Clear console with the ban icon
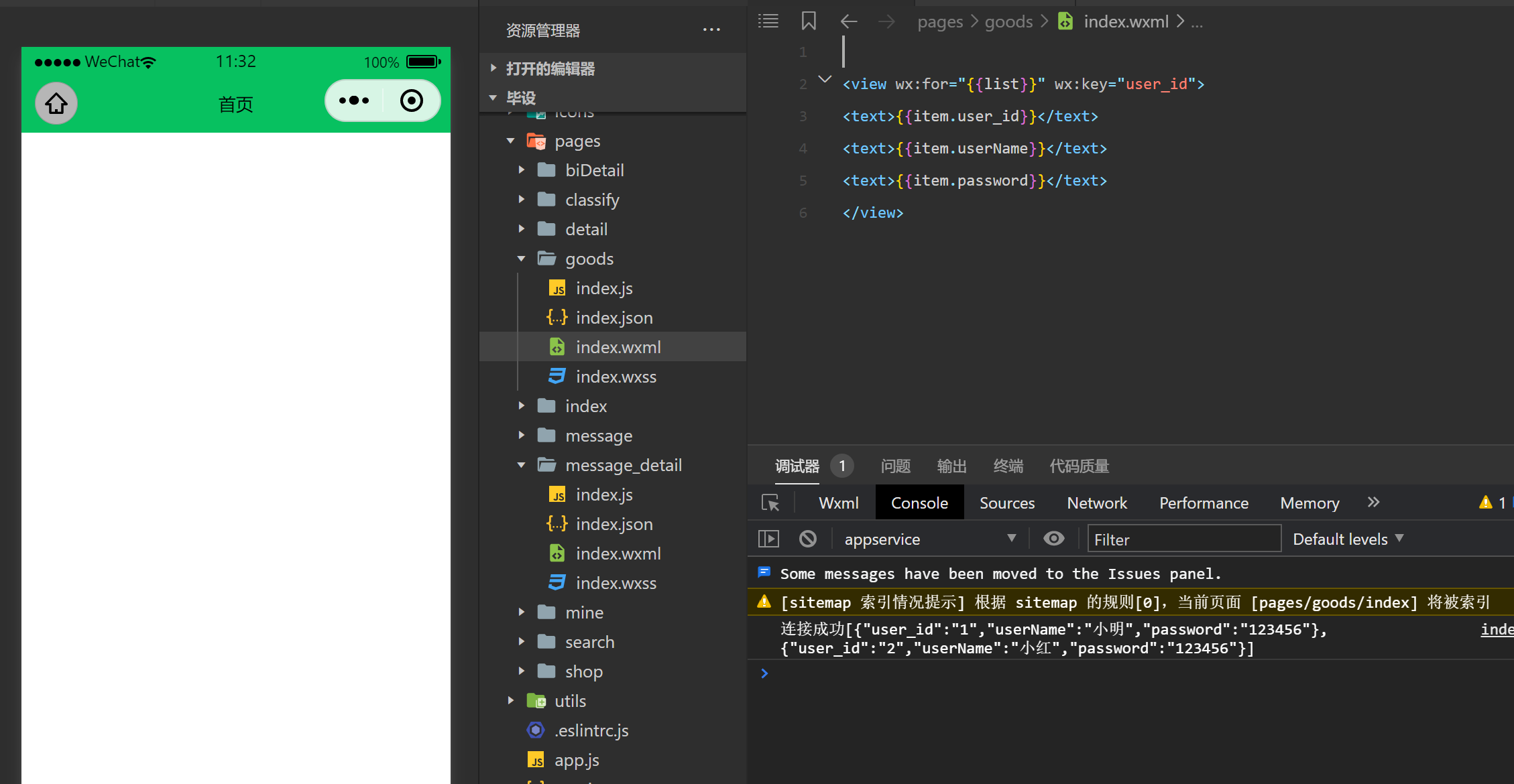The image size is (1514, 784). tap(808, 539)
